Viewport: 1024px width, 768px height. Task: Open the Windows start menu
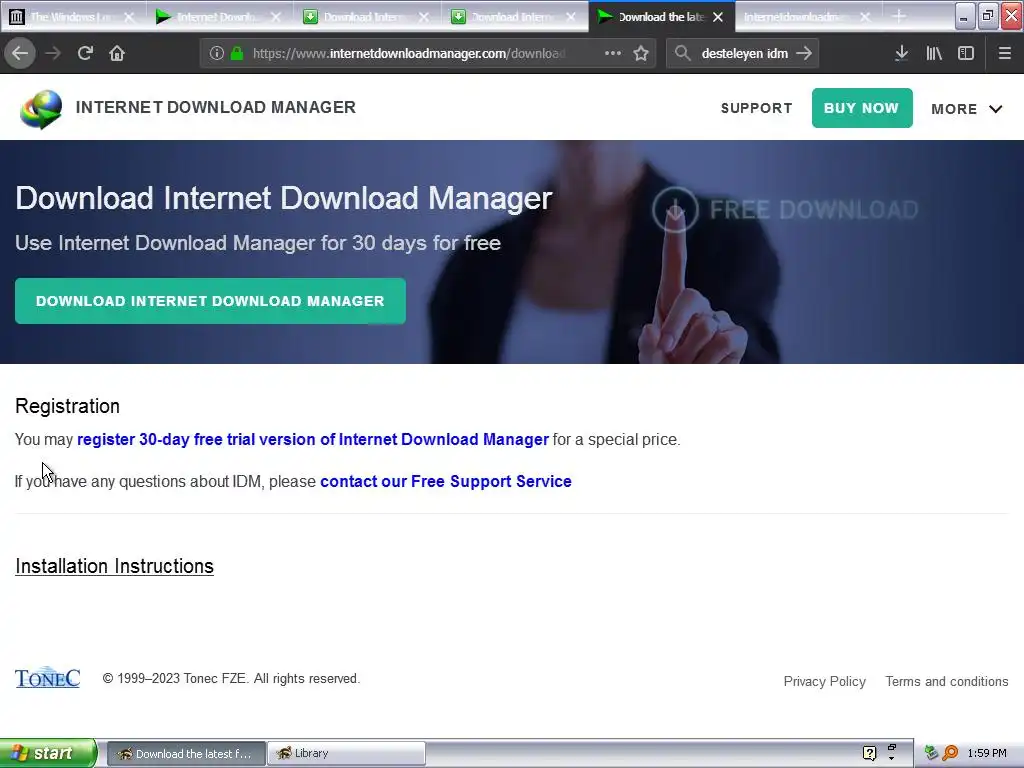[x=48, y=753]
